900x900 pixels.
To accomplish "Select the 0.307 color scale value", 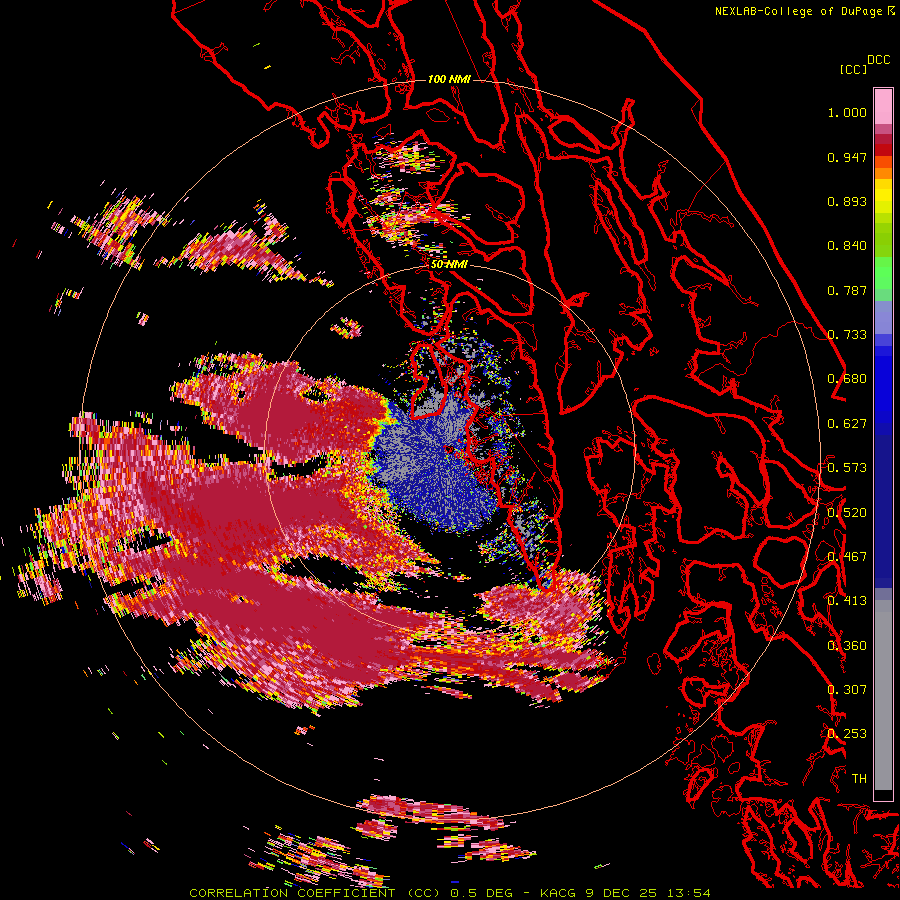I will (x=847, y=689).
